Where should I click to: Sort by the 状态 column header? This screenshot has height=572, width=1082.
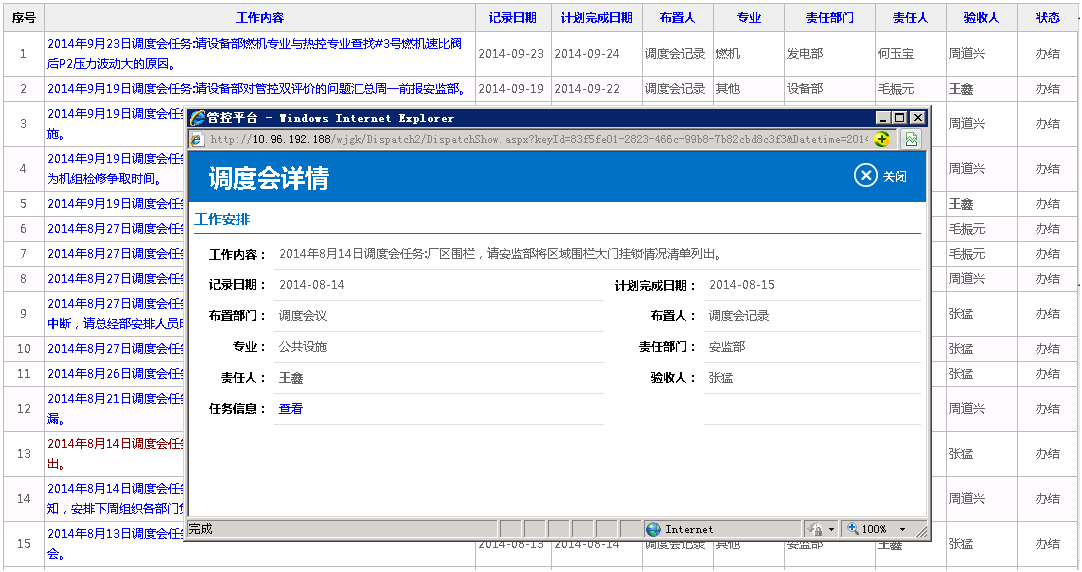[1047, 18]
